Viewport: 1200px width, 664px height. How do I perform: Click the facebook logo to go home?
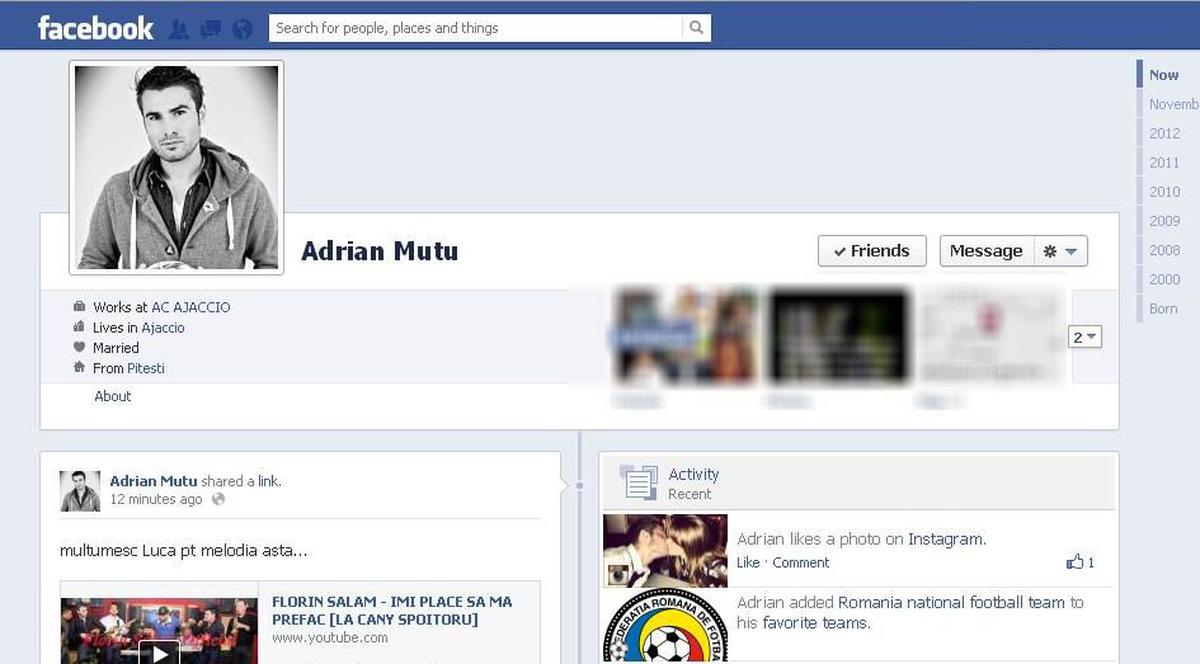(95, 27)
